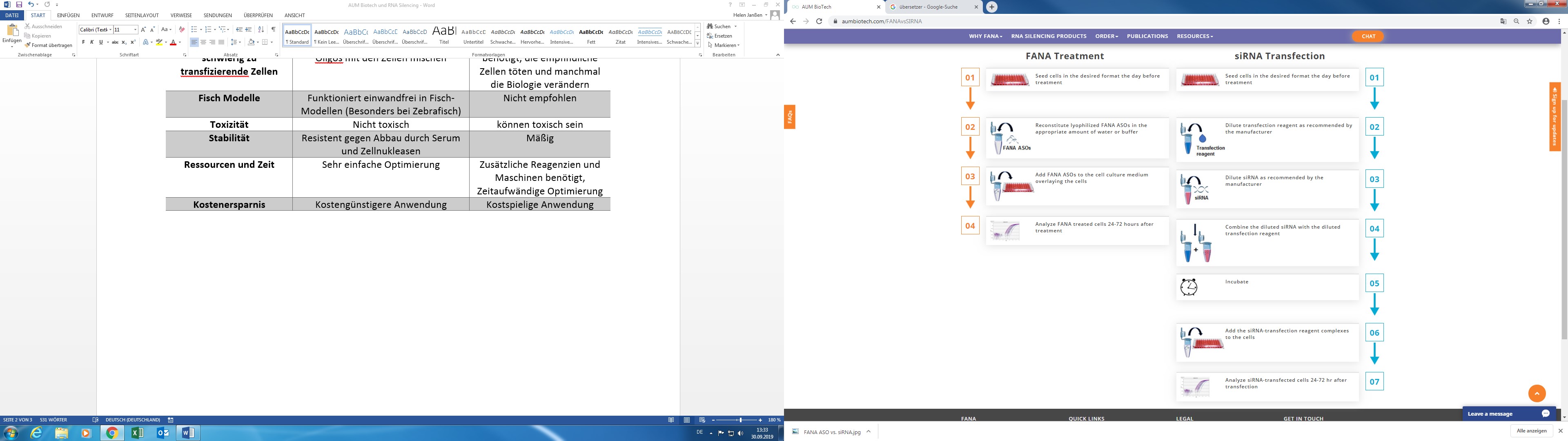1568x441 pixels.
Task: Open the Markieren dropdown
Action: [723, 45]
